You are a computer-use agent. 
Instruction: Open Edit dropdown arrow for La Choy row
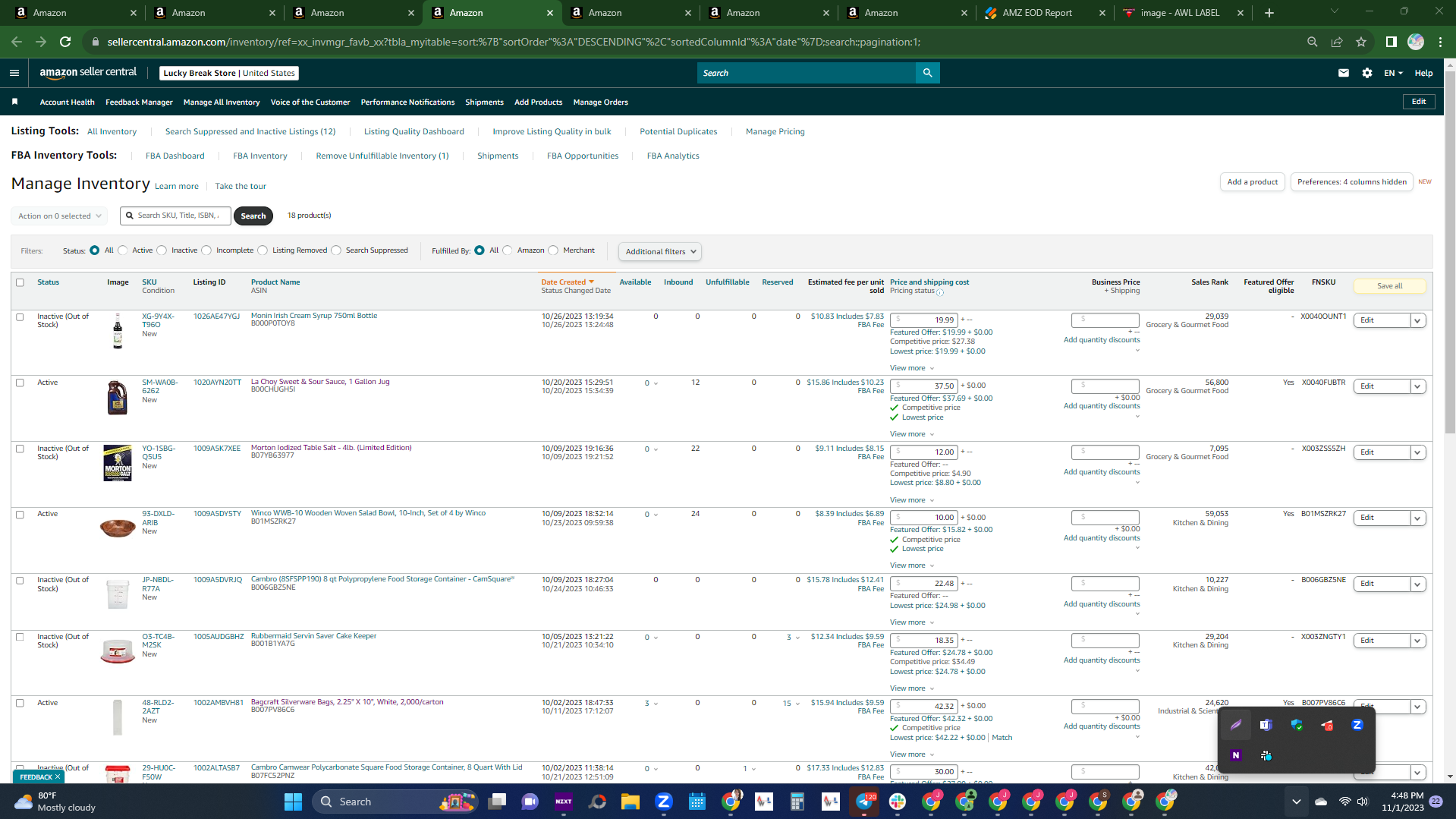(1417, 386)
